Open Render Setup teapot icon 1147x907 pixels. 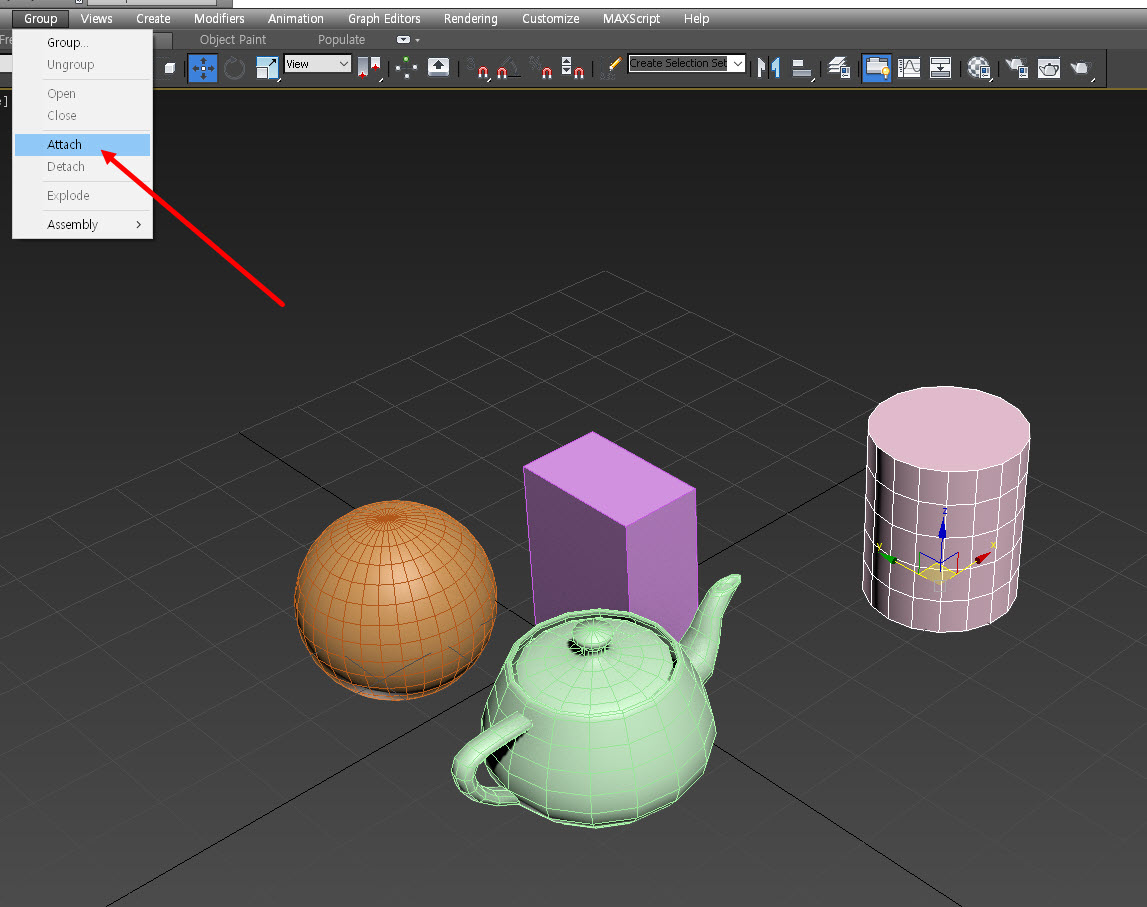1017,68
